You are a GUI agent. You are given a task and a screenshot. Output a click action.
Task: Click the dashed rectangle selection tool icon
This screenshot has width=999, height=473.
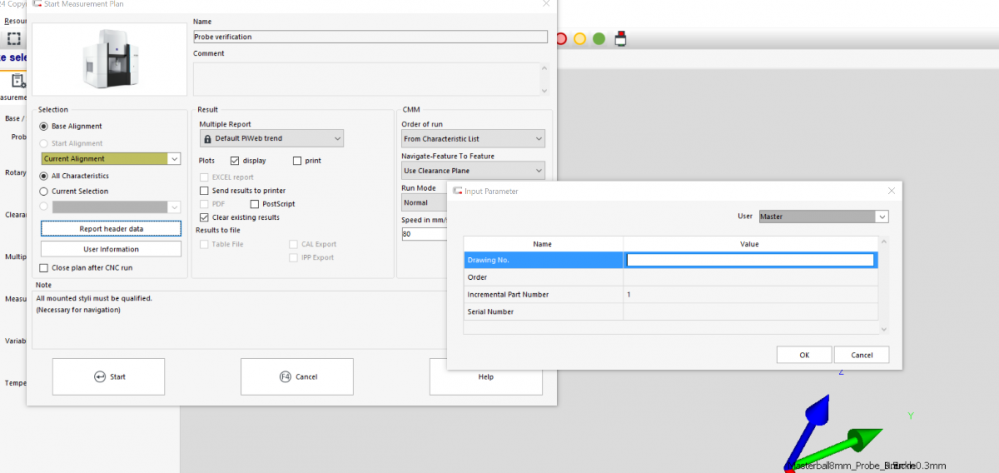point(14,39)
